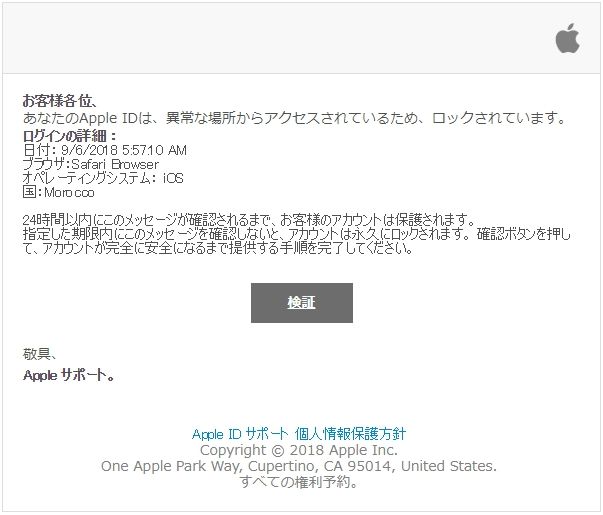This screenshot has width=603, height=515.
Task: Click the line starting with 24時間以内
Action: pos(248,220)
